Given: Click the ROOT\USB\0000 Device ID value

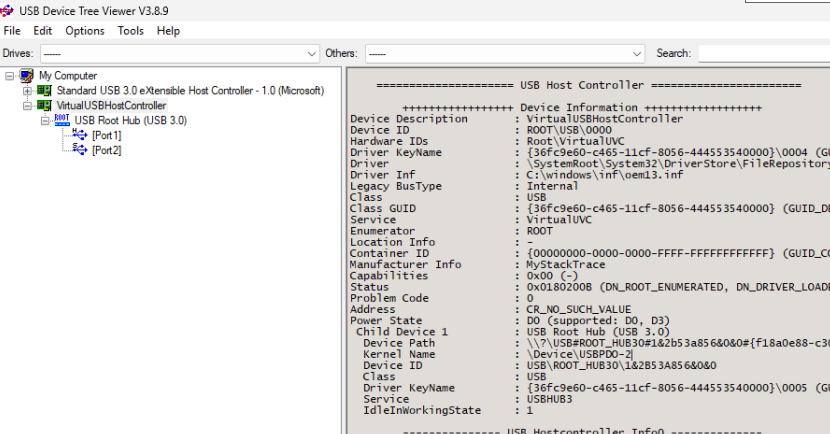Looking at the screenshot, I should pos(569,130).
